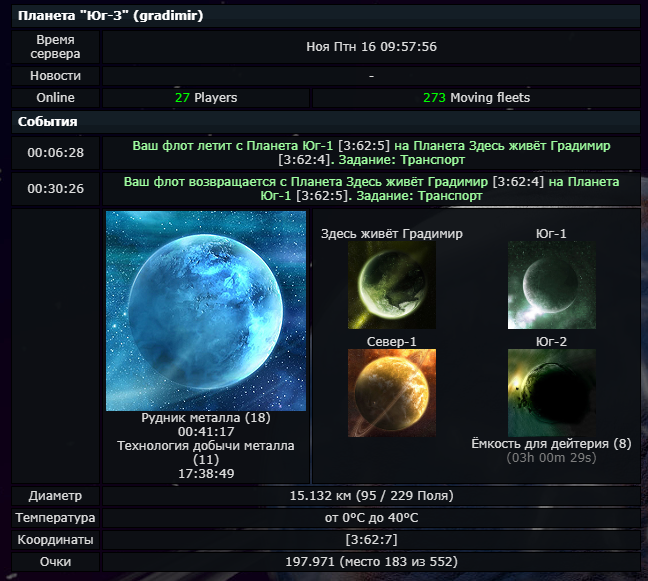Open the Юг-2 dark planet icon

551,393
